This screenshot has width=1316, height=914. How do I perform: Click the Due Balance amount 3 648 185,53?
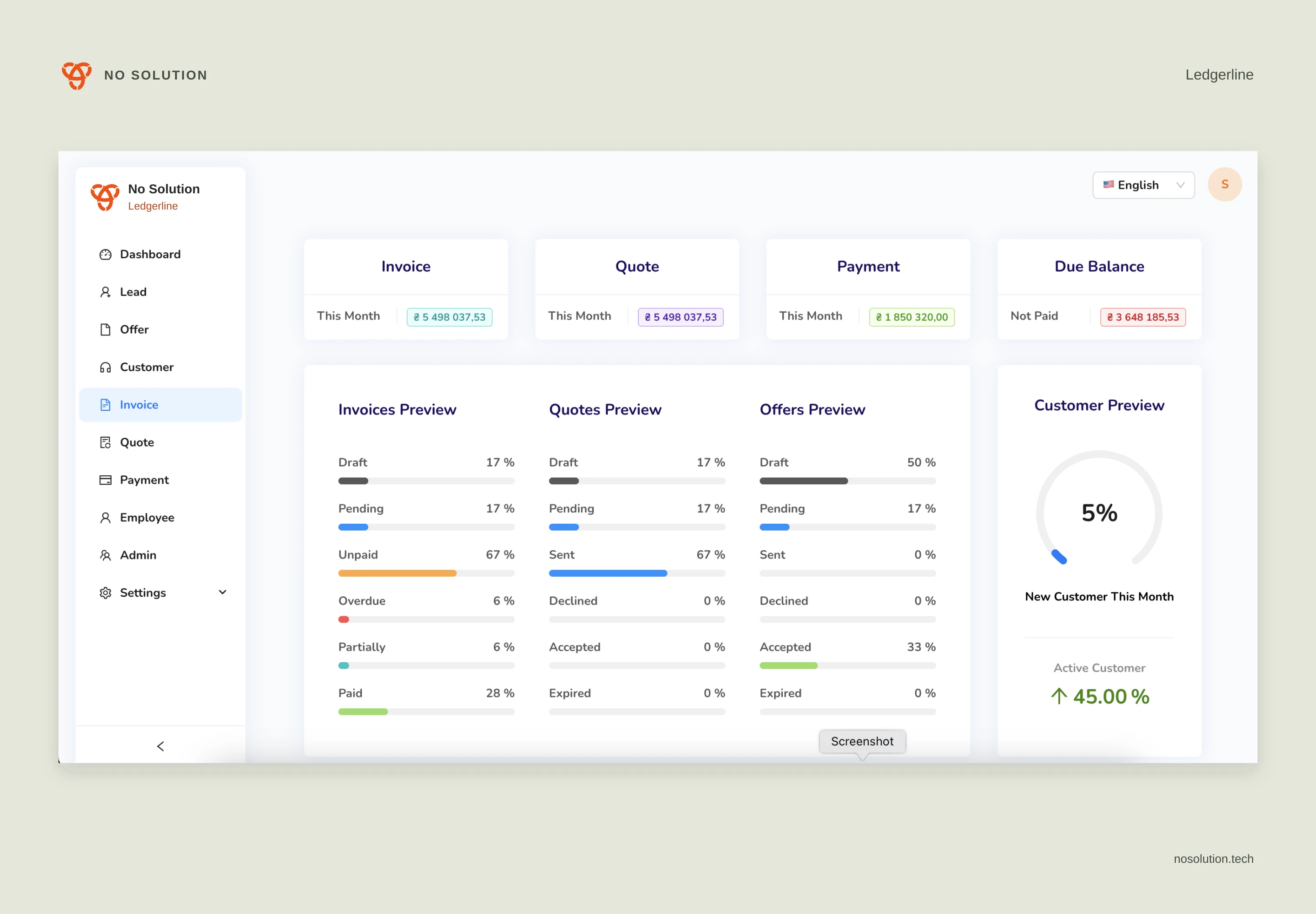pyautogui.click(x=1142, y=317)
